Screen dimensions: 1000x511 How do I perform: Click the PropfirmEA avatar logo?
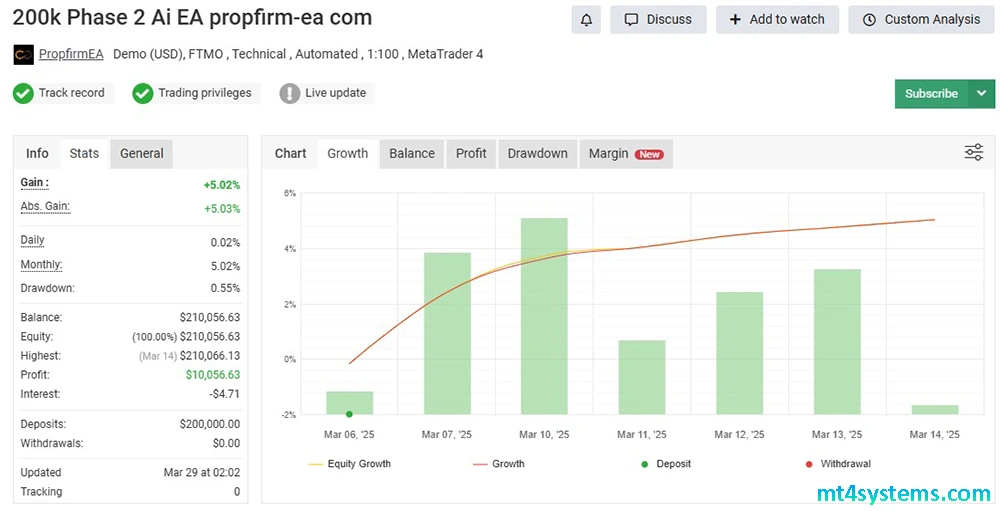[x=23, y=54]
